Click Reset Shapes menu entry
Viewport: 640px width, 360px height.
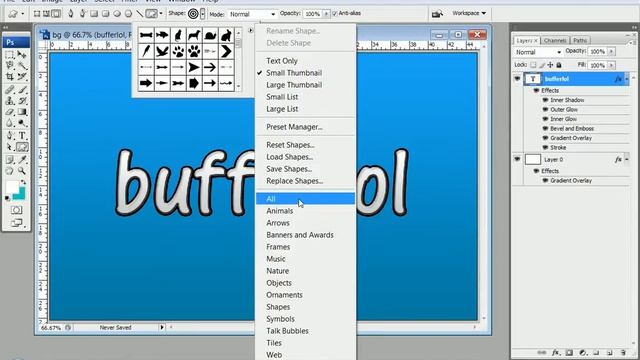tap(305, 145)
